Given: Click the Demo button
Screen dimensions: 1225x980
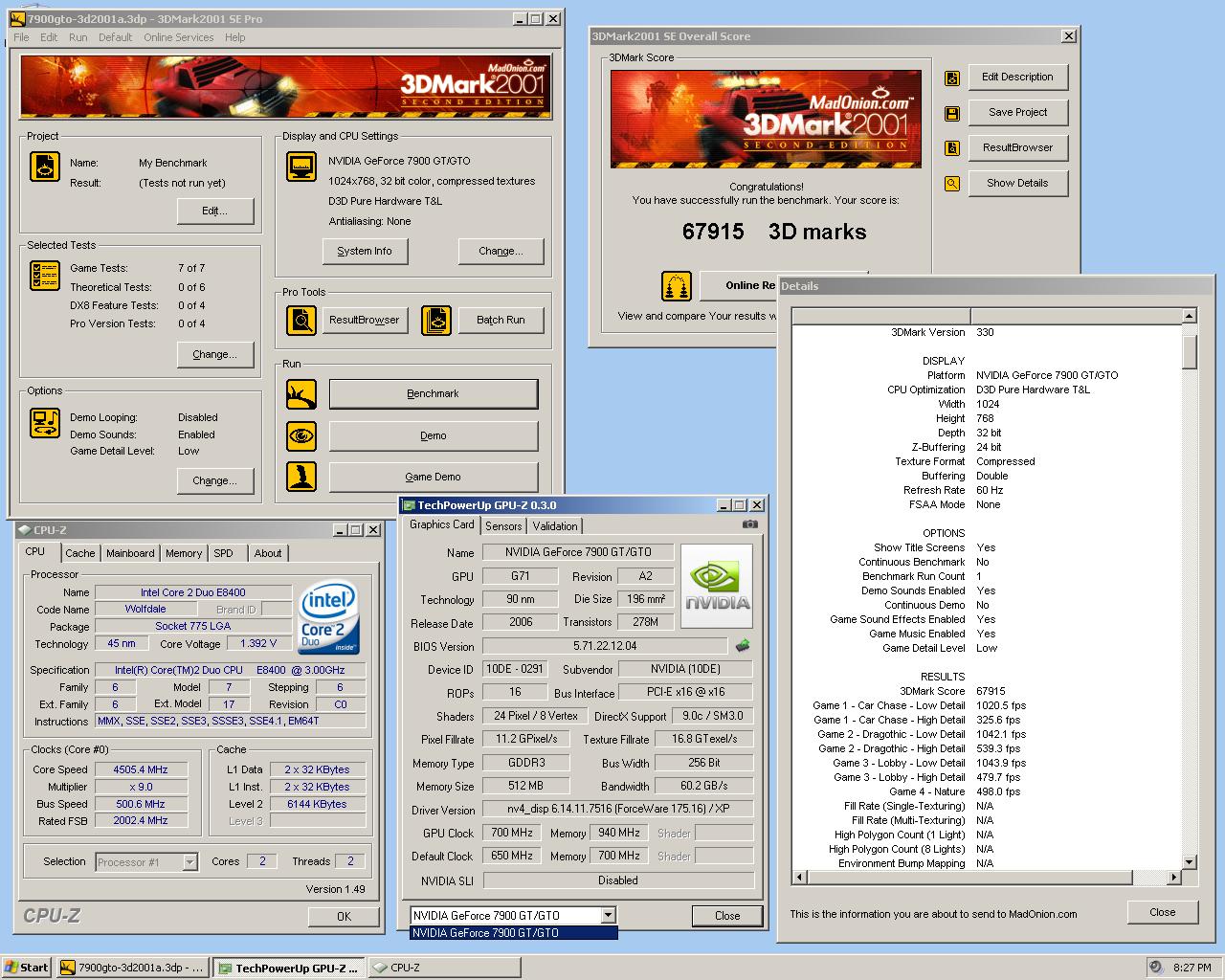Looking at the screenshot, I should (434, 435).
